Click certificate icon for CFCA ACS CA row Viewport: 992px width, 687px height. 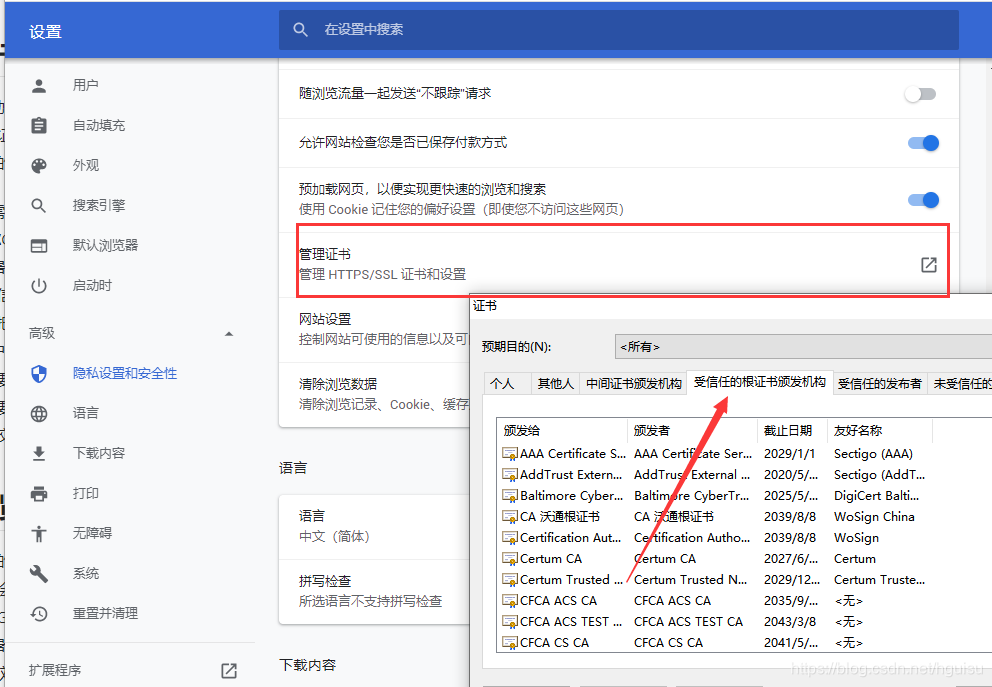tap(509, 600)
